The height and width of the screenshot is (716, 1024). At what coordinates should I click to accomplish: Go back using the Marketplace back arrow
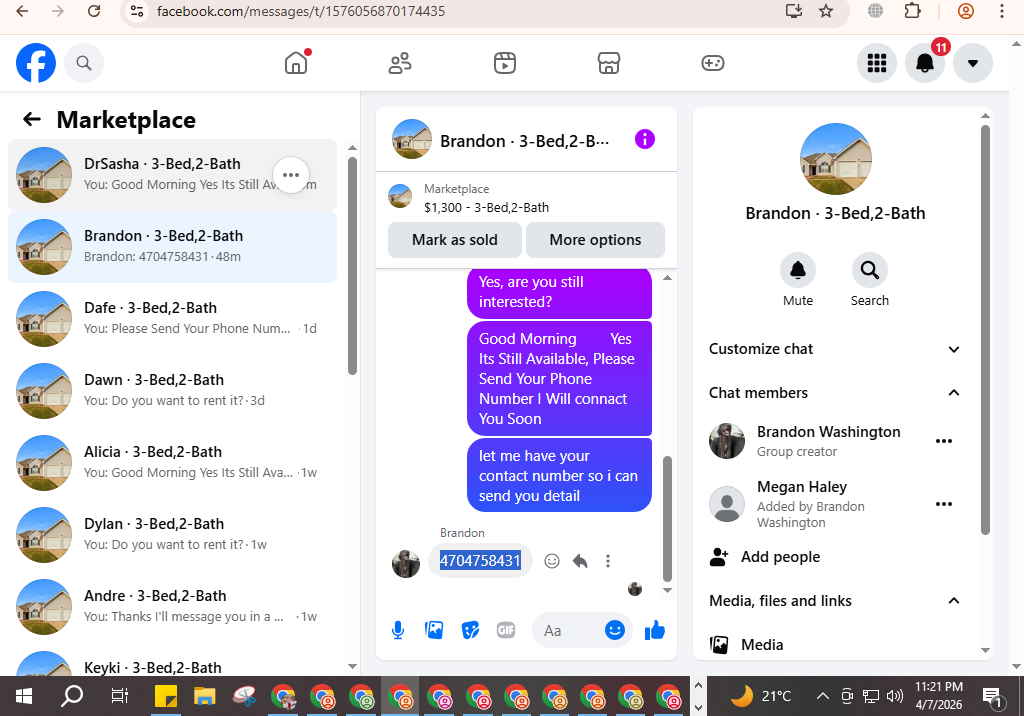pyautogui.click(x=32, y=120)
